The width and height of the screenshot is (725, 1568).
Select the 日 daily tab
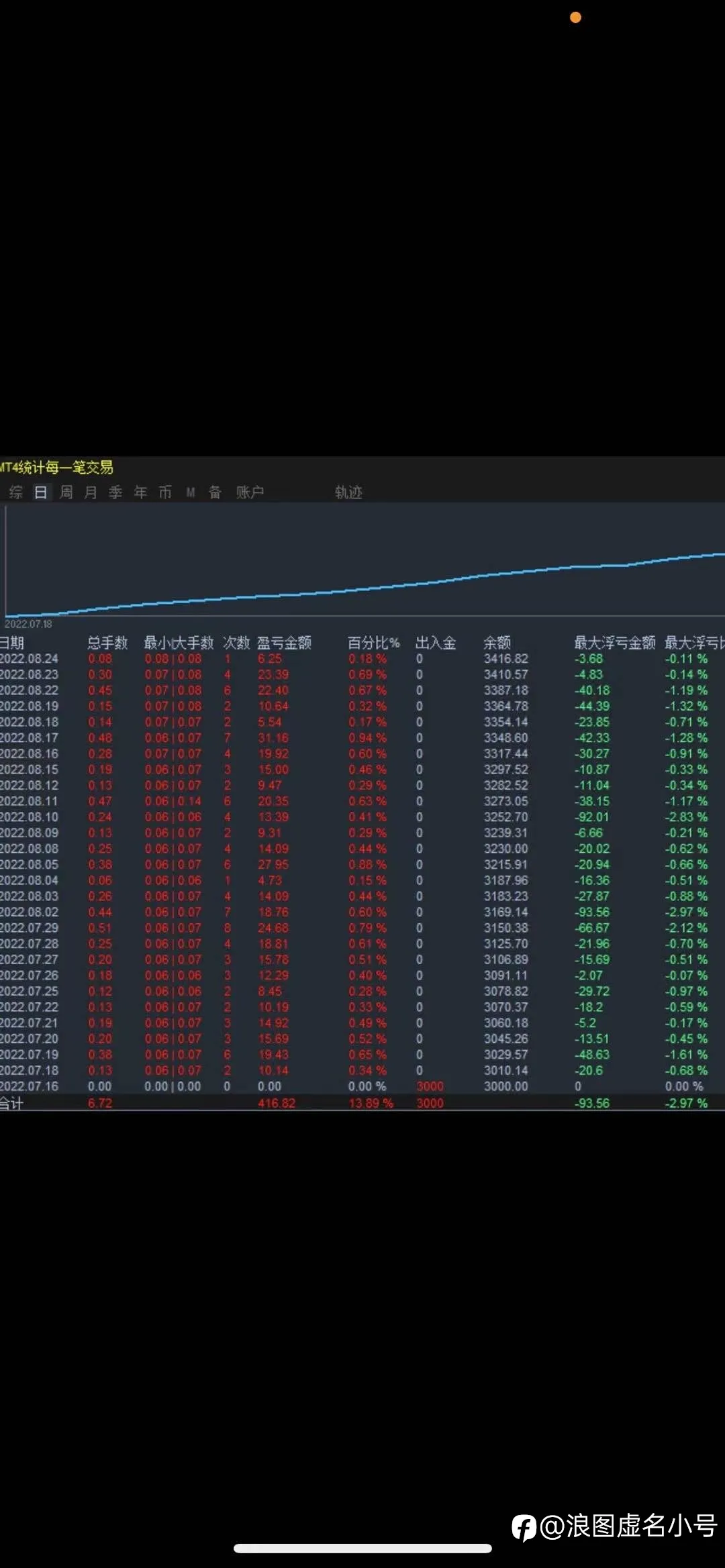pyautogui.click(x=41, y=492)
